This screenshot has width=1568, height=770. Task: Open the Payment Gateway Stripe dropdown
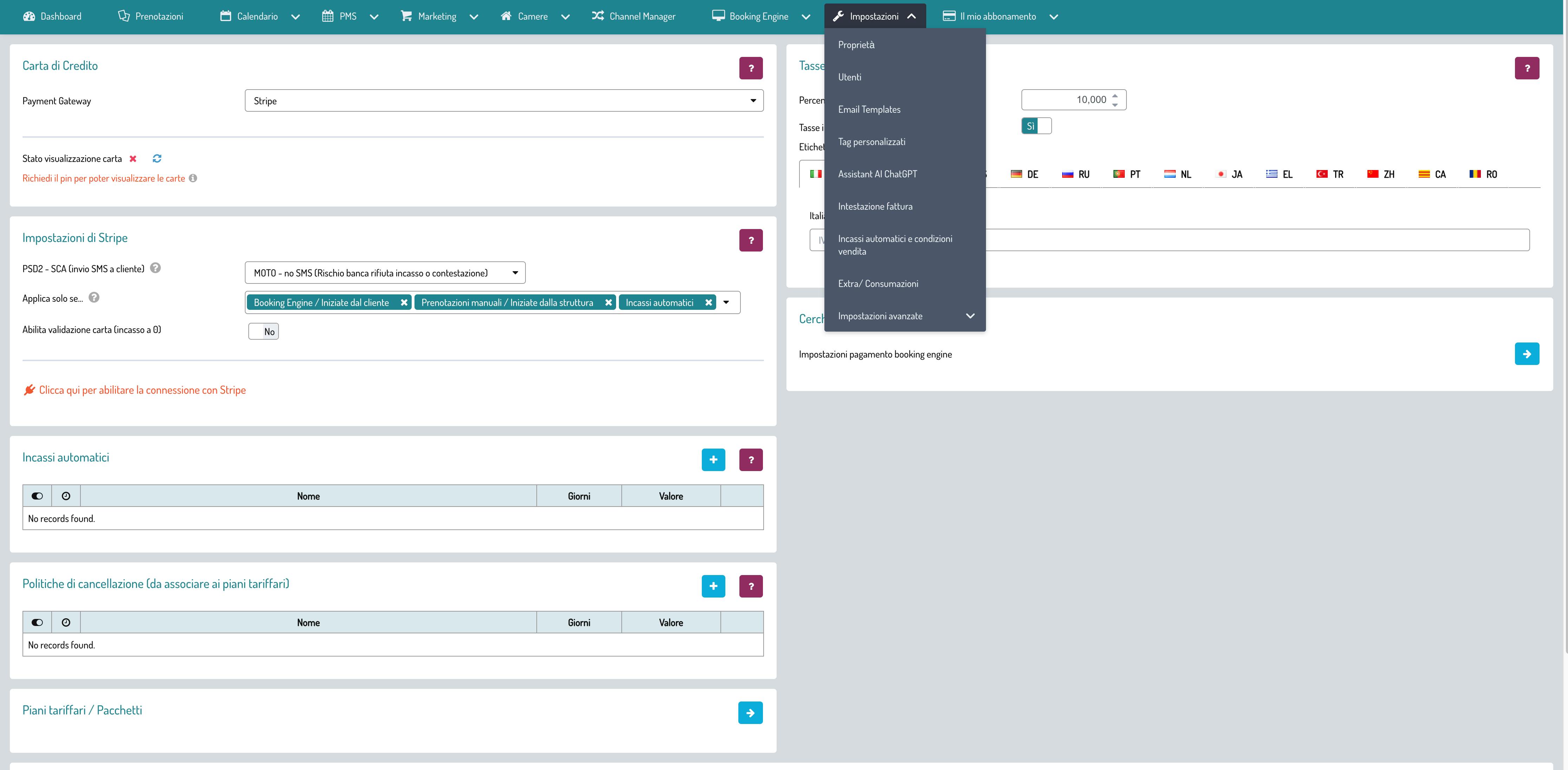504,101
